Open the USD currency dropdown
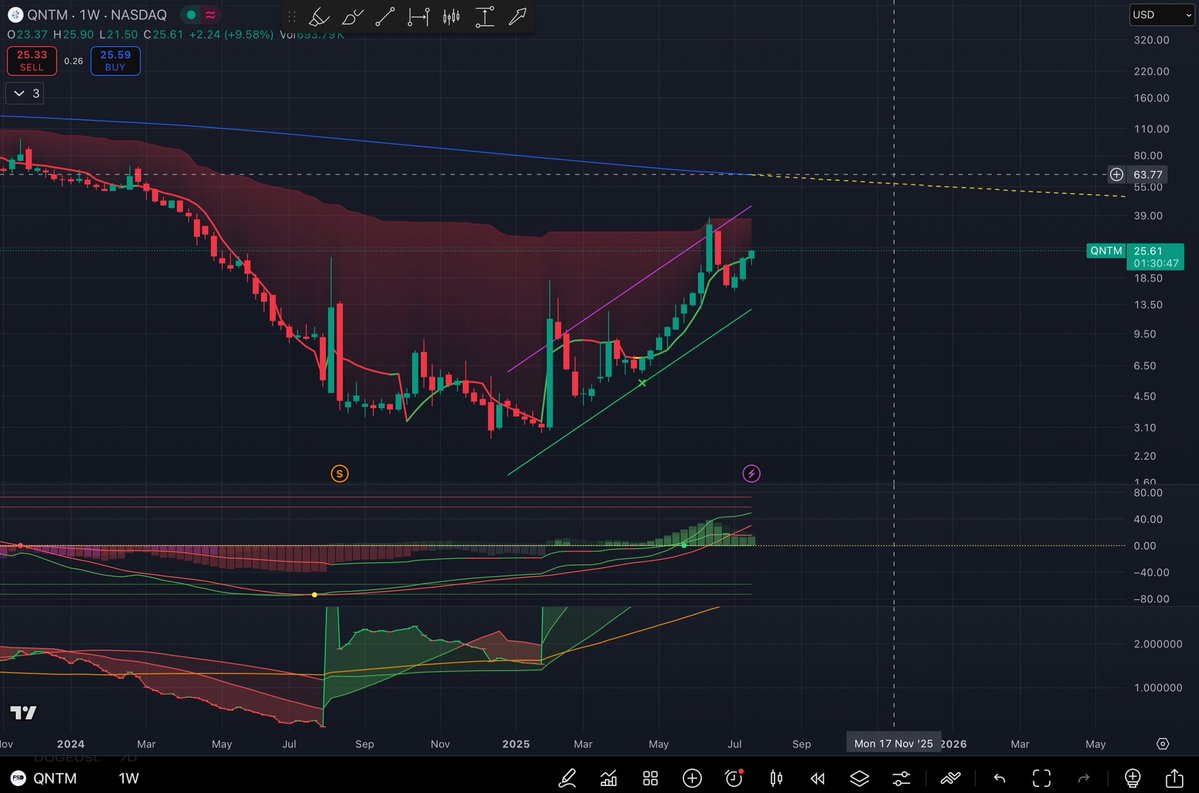Screen dimensions: 1199x793 pyautogui.click(x=1162, y=15)
